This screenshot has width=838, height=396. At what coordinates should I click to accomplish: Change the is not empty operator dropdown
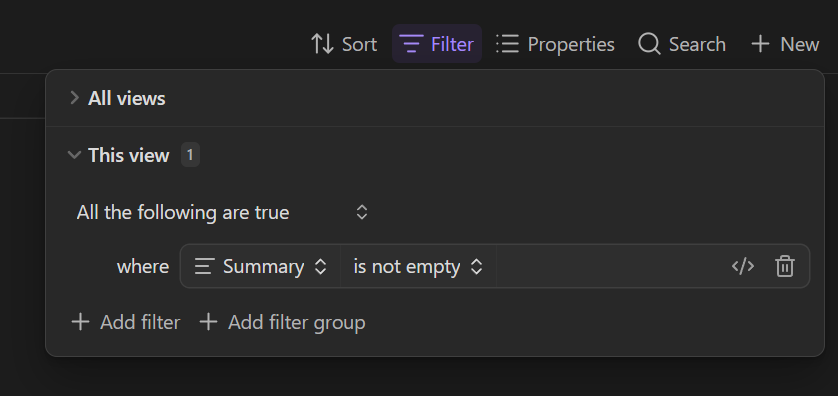[x=418, y=266]
